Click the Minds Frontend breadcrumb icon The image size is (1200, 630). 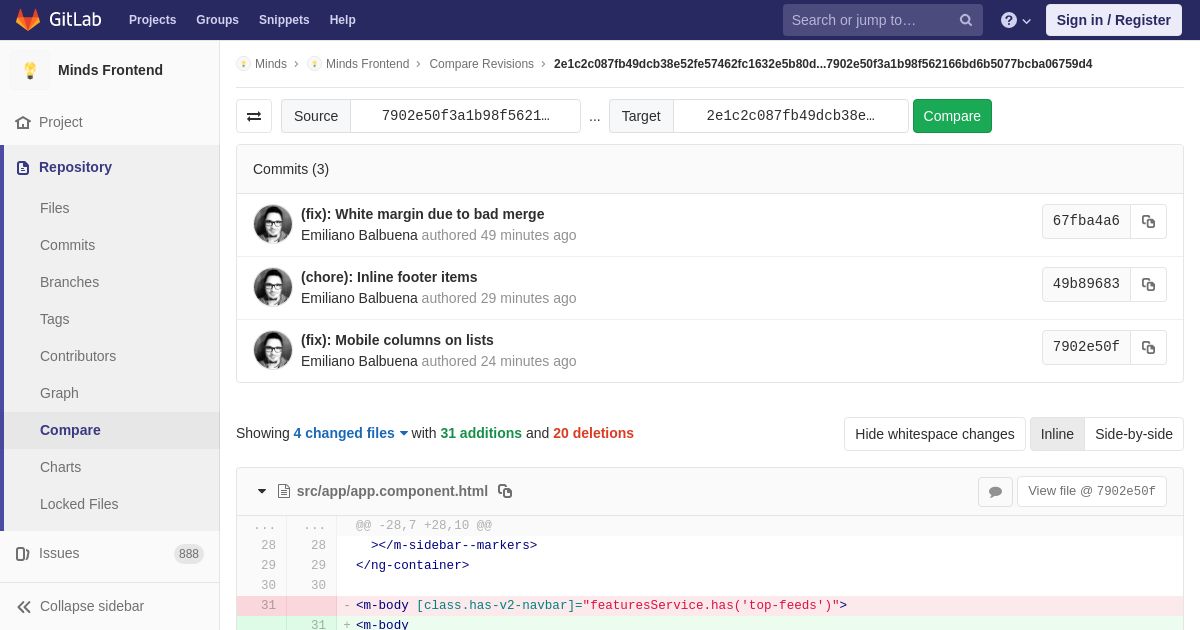click(x=314, y=64)
